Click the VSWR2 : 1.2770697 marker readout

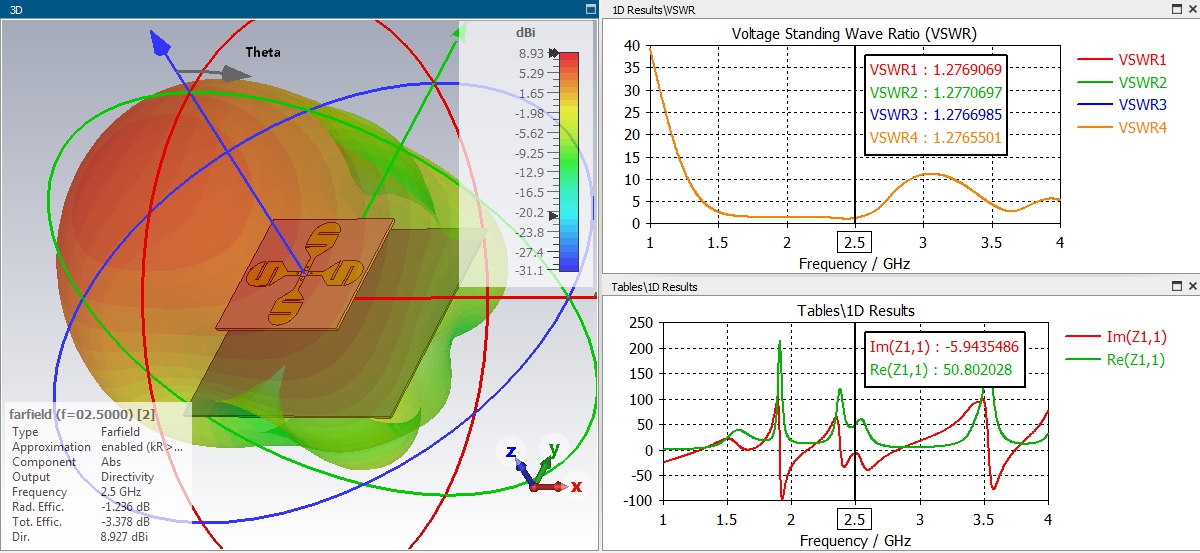pos(936,93)
